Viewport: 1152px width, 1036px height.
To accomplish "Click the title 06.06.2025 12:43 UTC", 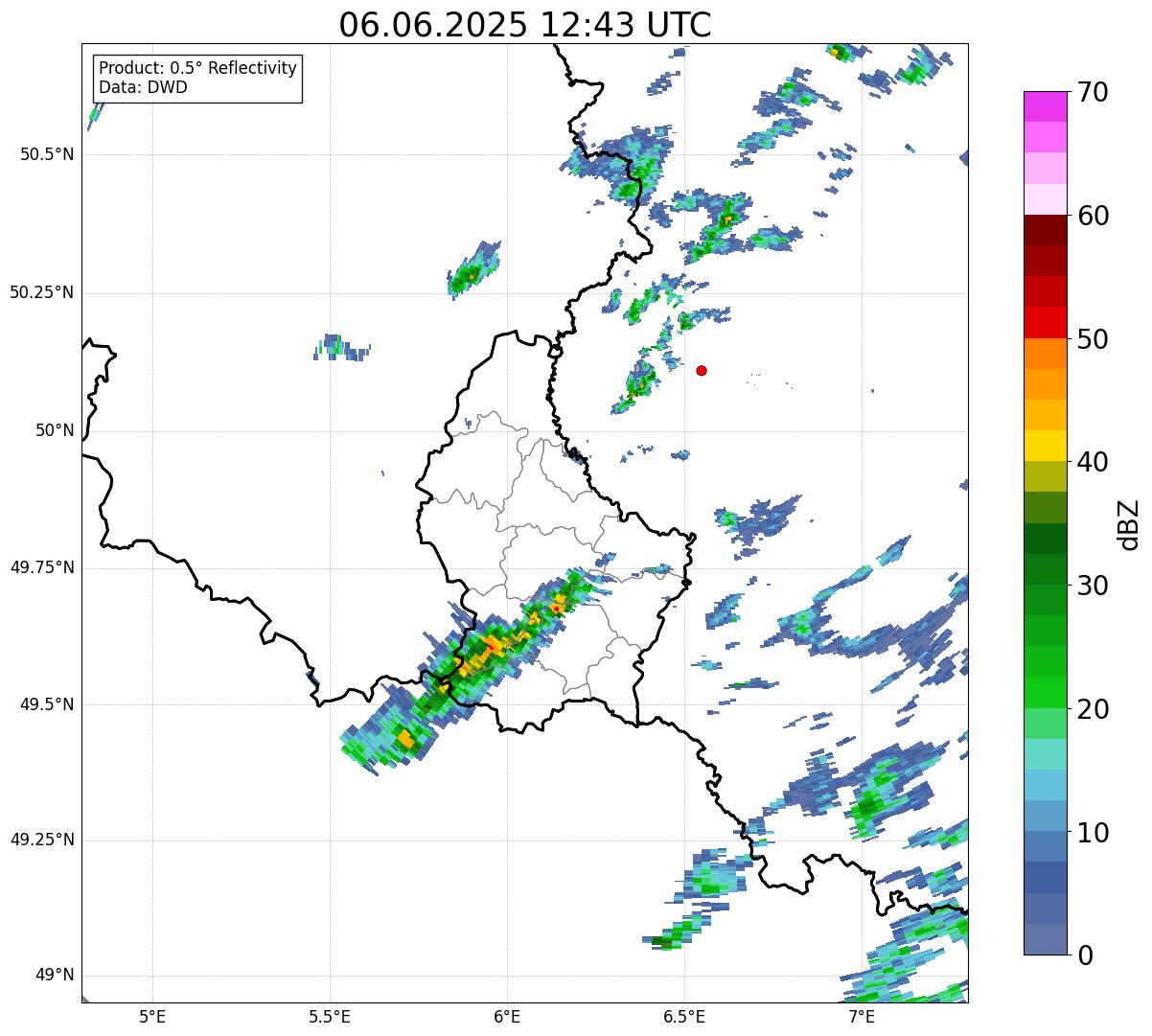I will [x=525, y=25].
